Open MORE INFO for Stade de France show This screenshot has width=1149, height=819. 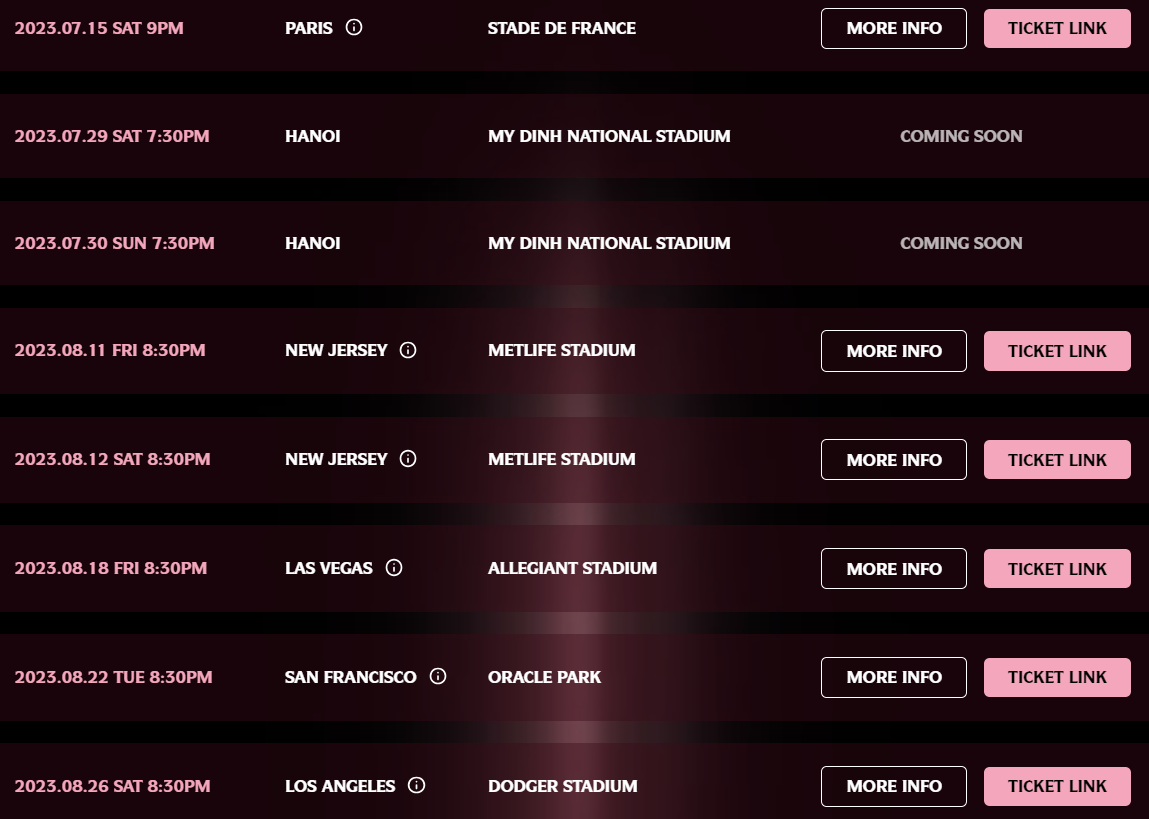coord(894,29)
